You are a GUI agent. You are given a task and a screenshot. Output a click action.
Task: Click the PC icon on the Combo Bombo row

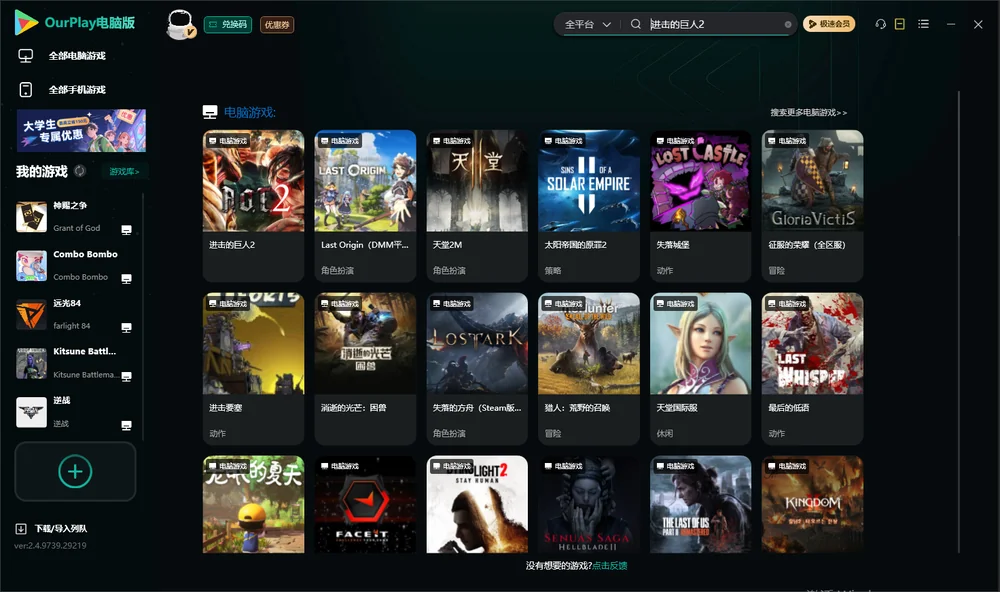(126, 279)
